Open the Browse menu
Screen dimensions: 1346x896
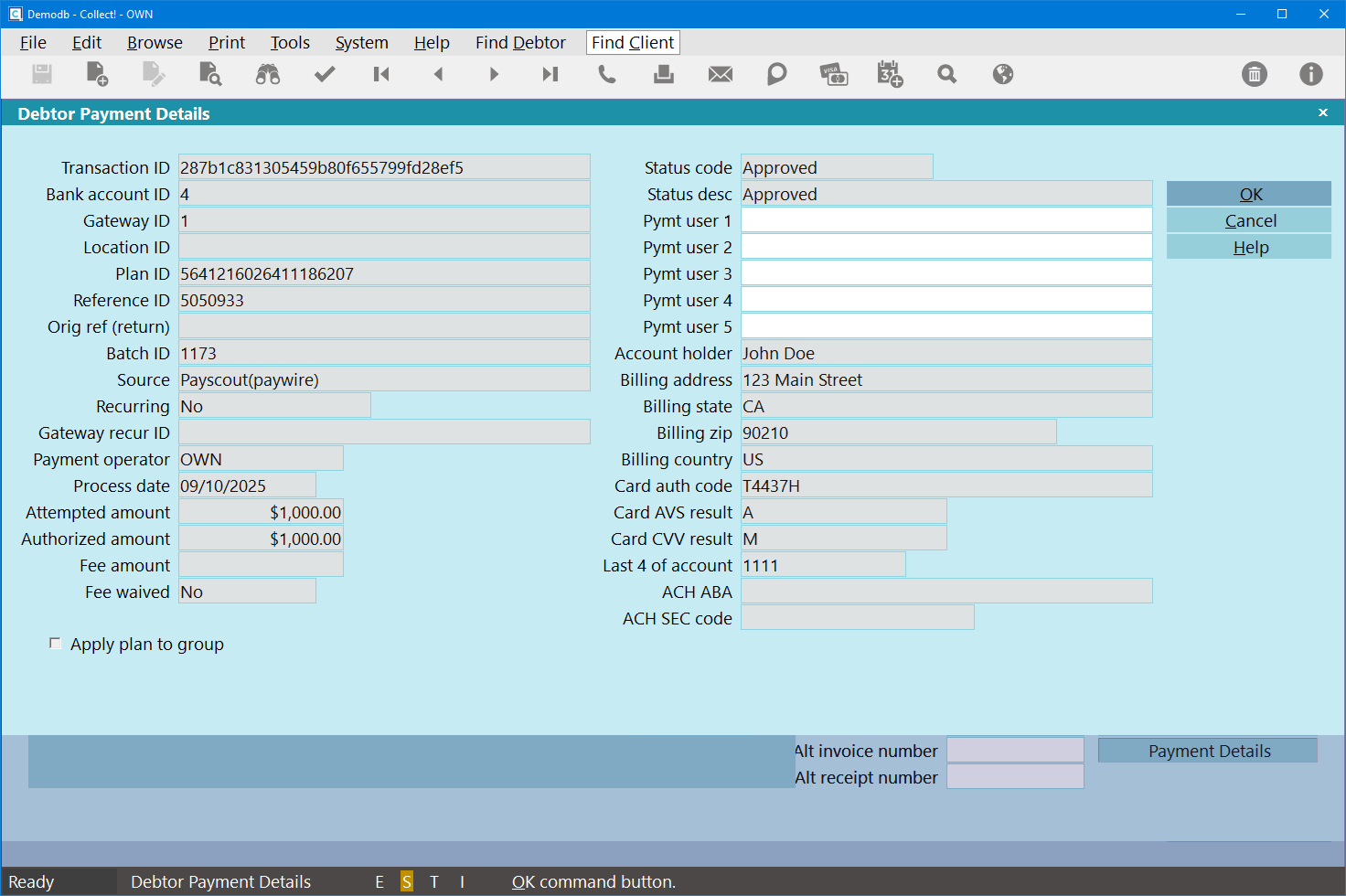(x=155, y=43)
